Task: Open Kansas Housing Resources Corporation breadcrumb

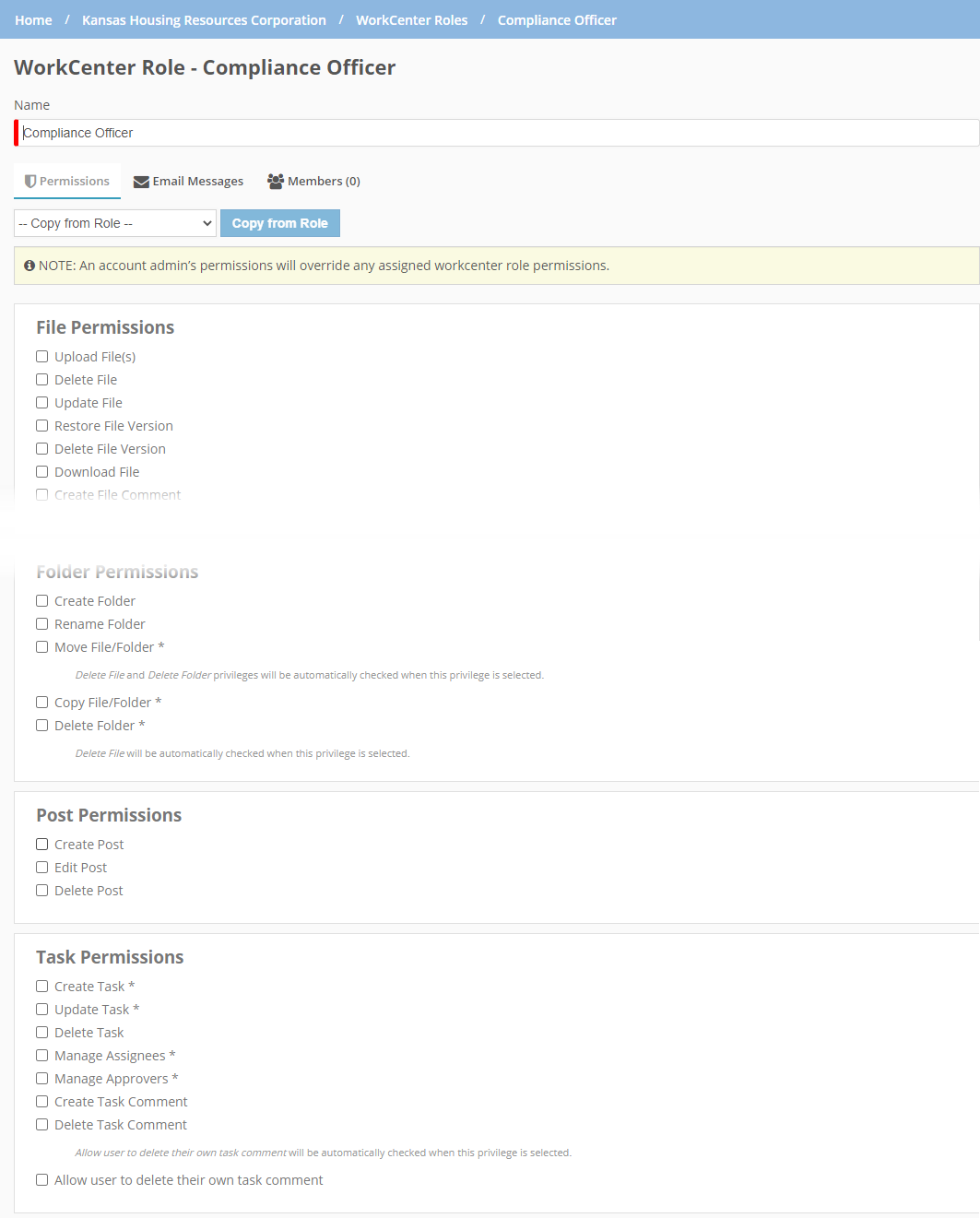Action: [204, 20]
